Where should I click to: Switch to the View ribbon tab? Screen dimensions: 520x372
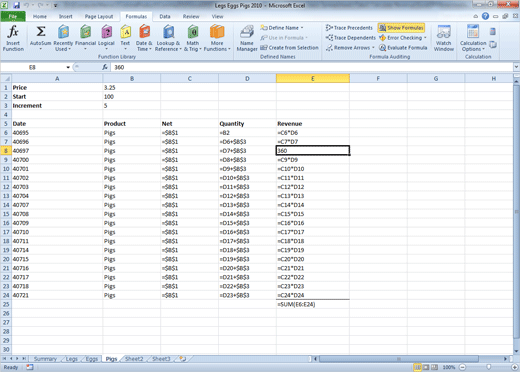tap(217, 16)
